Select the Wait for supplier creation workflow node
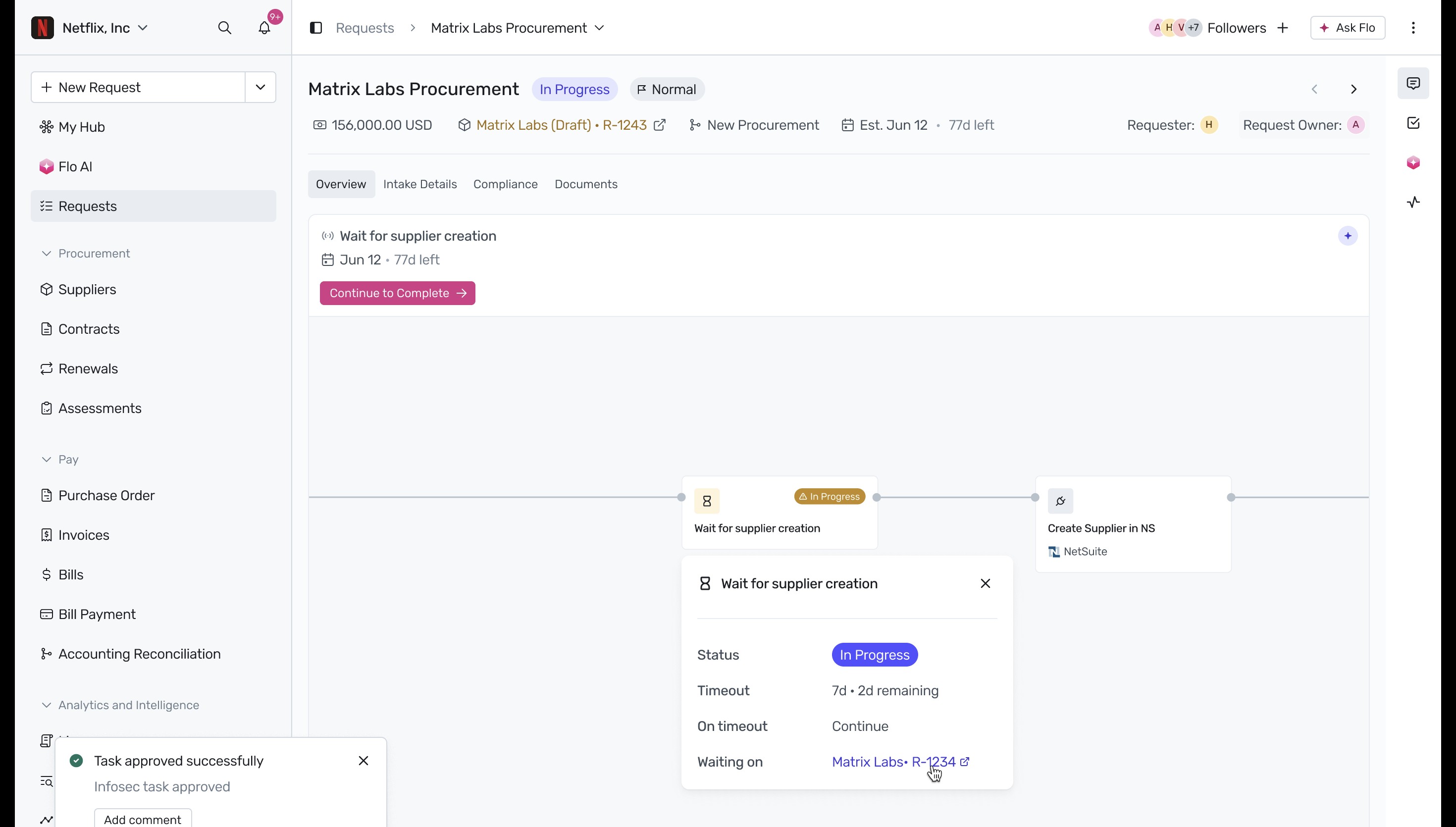 pyautogui.click(x=780, y=513)
